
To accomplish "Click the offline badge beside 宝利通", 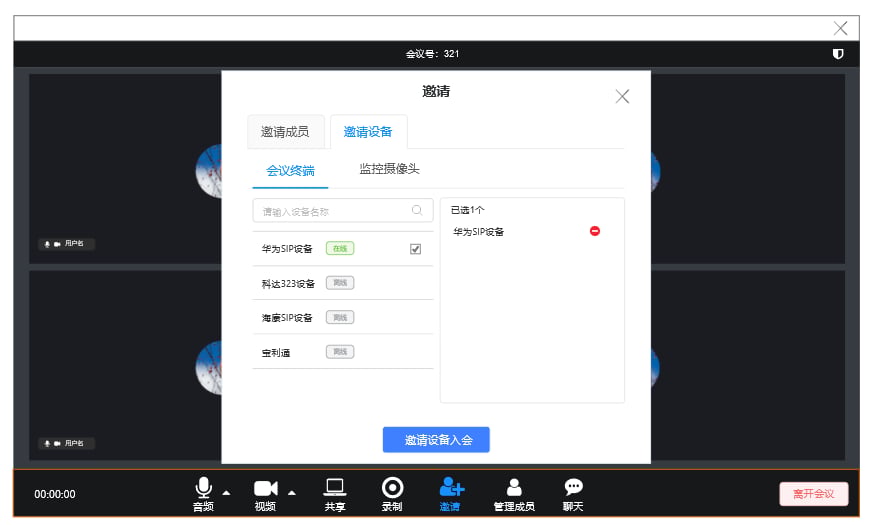I will coord(340,352).
